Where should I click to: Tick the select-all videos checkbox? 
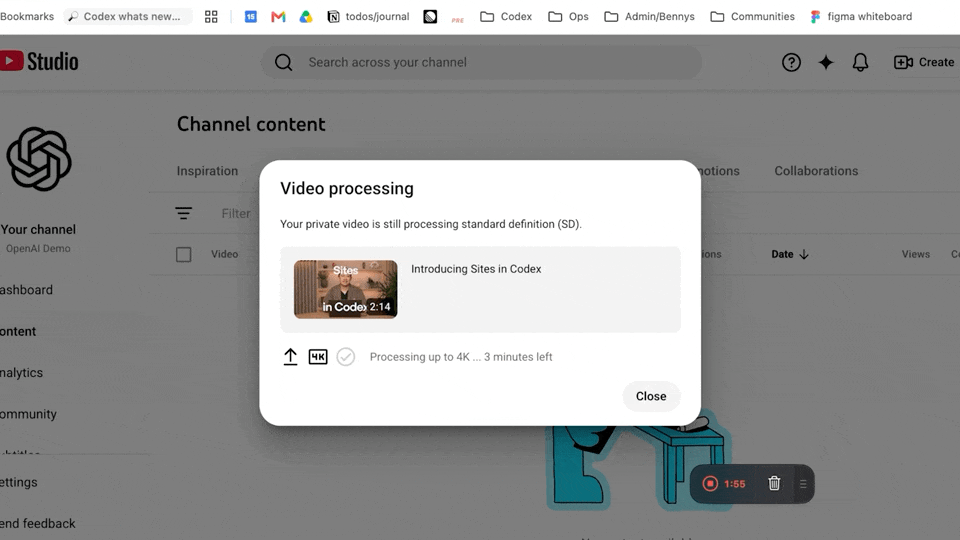coord(184,254)
